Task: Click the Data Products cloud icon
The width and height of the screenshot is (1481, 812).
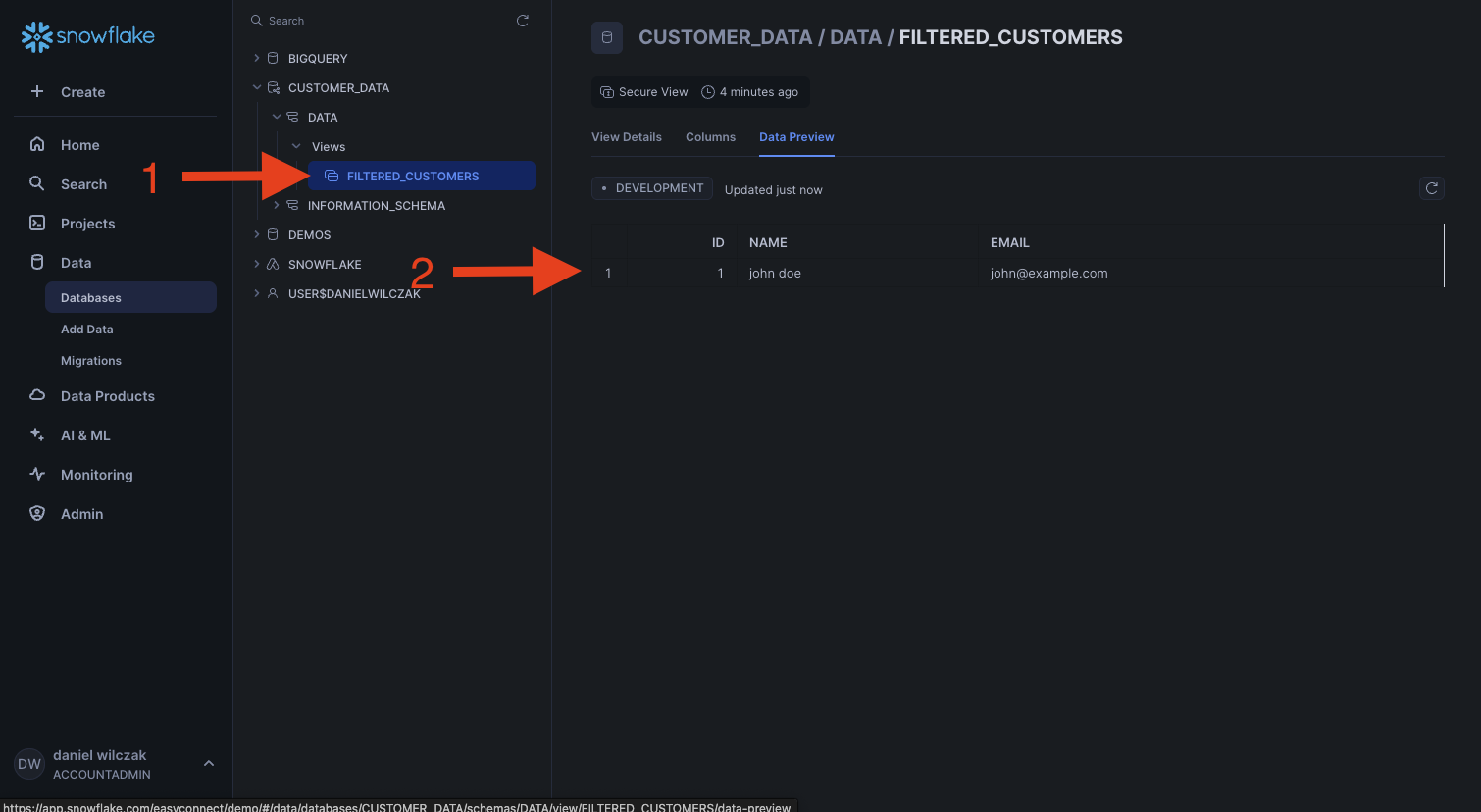Action: 37,395
